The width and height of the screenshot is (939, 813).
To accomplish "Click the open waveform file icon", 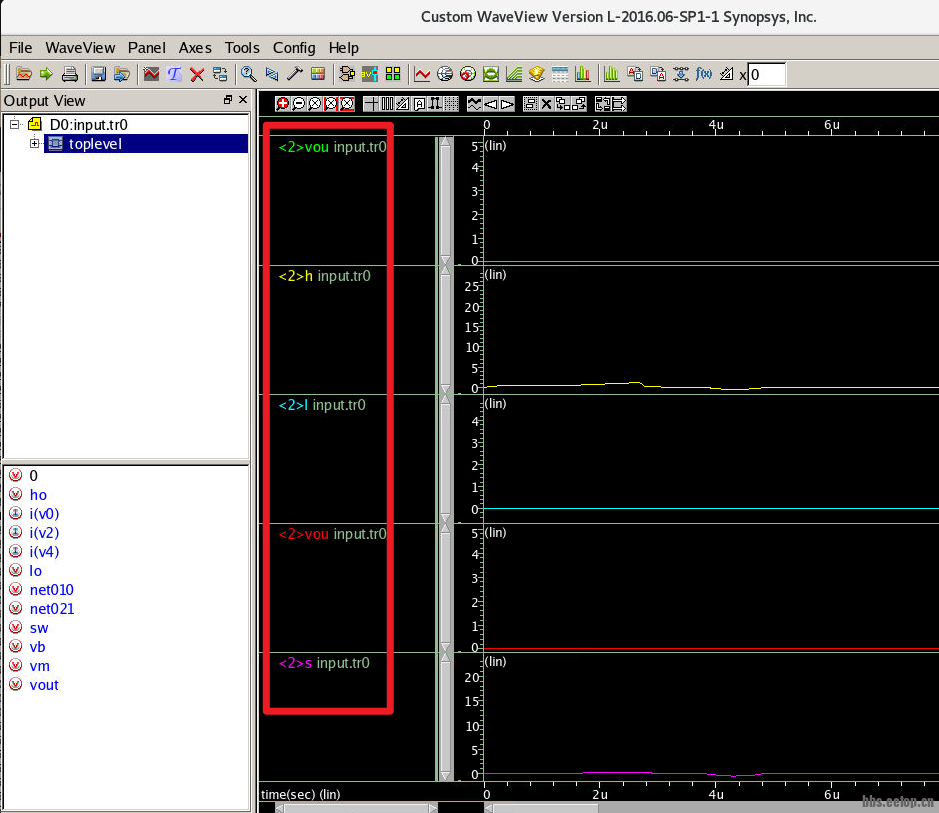I will click(23, 74).
